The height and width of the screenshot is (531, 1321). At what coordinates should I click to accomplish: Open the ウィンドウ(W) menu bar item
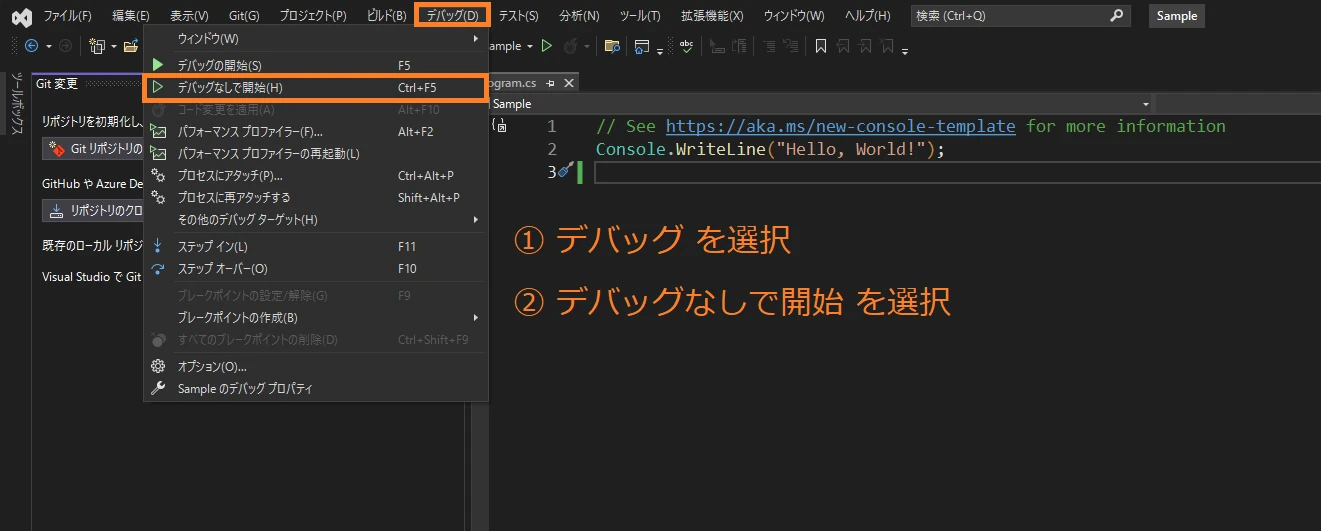794,16
